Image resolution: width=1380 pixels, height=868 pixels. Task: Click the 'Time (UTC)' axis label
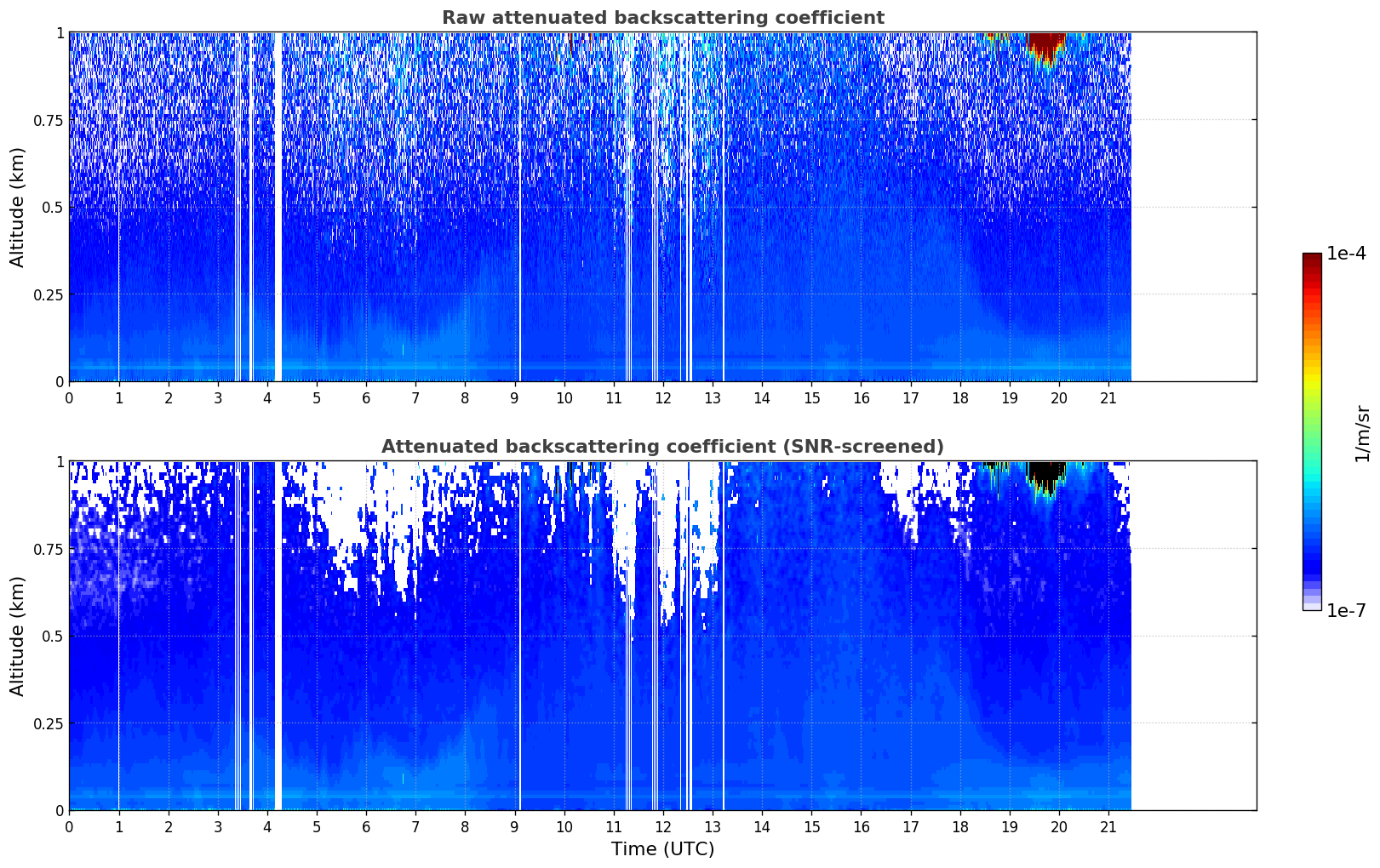[662, 849]
